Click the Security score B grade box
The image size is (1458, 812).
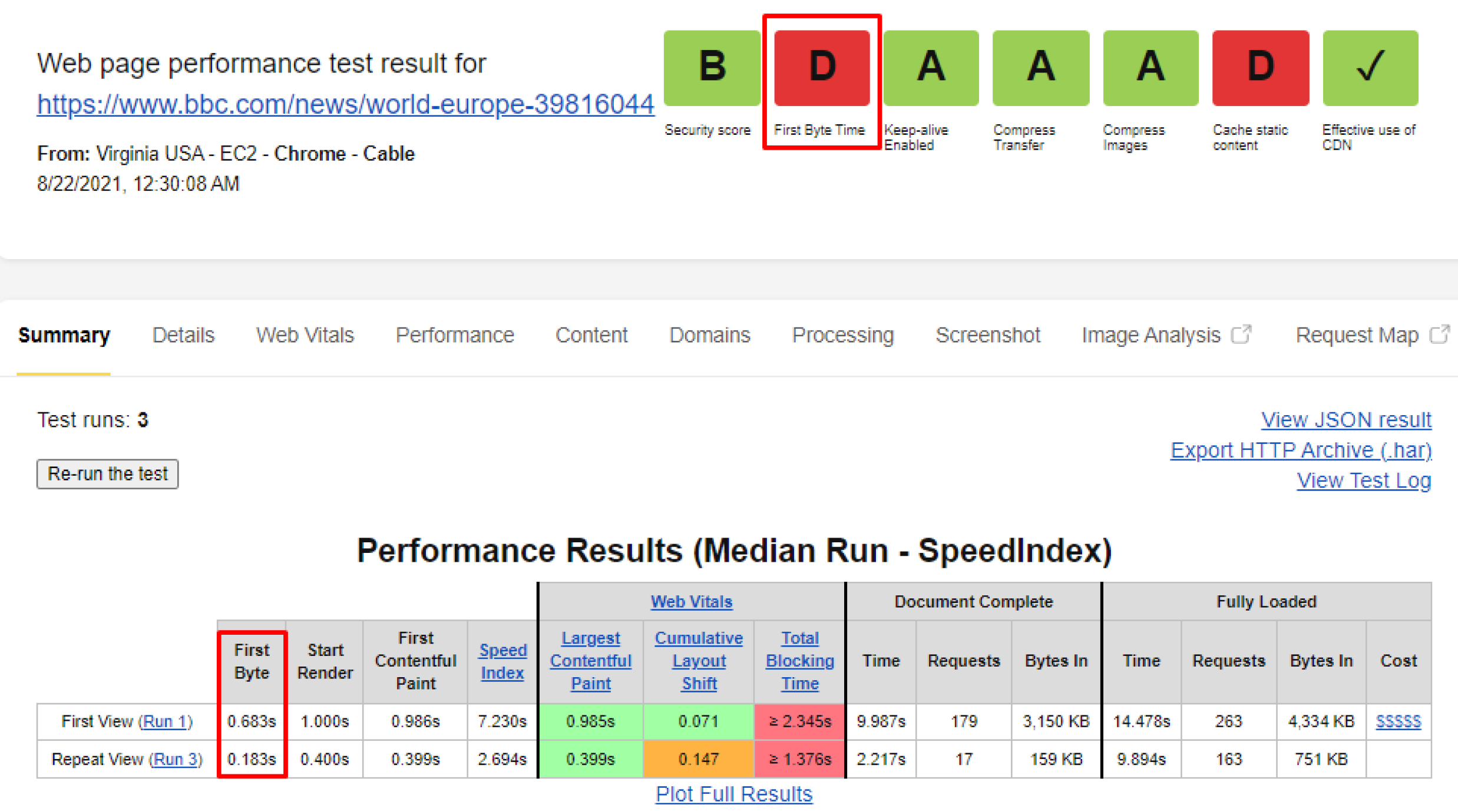pos(712,68)
